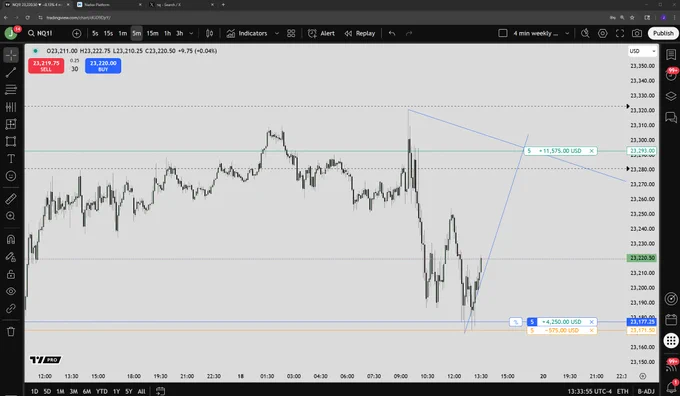Viewport: 680px width, 396px height.
Task: Open the user profile avatar menu
Action: [11, 33]
